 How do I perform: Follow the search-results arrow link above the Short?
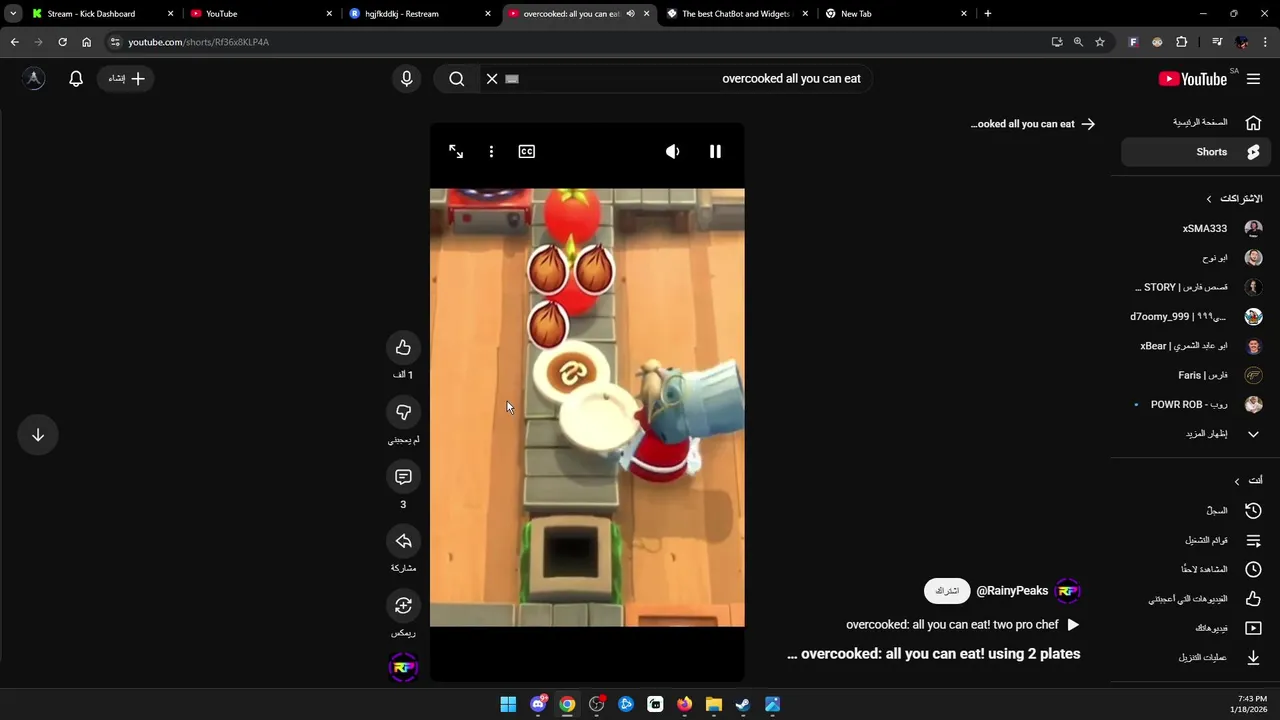pyautogui.click(x=1033, y=124)
